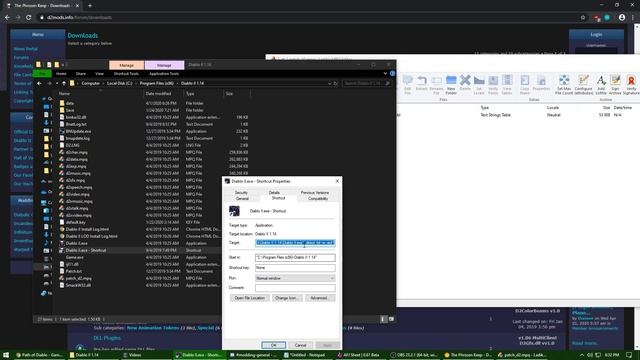This screenshot has width=640, height=360.
Task: Open the Shortcut Tools ribbon tab
Action: pos(126,73)
